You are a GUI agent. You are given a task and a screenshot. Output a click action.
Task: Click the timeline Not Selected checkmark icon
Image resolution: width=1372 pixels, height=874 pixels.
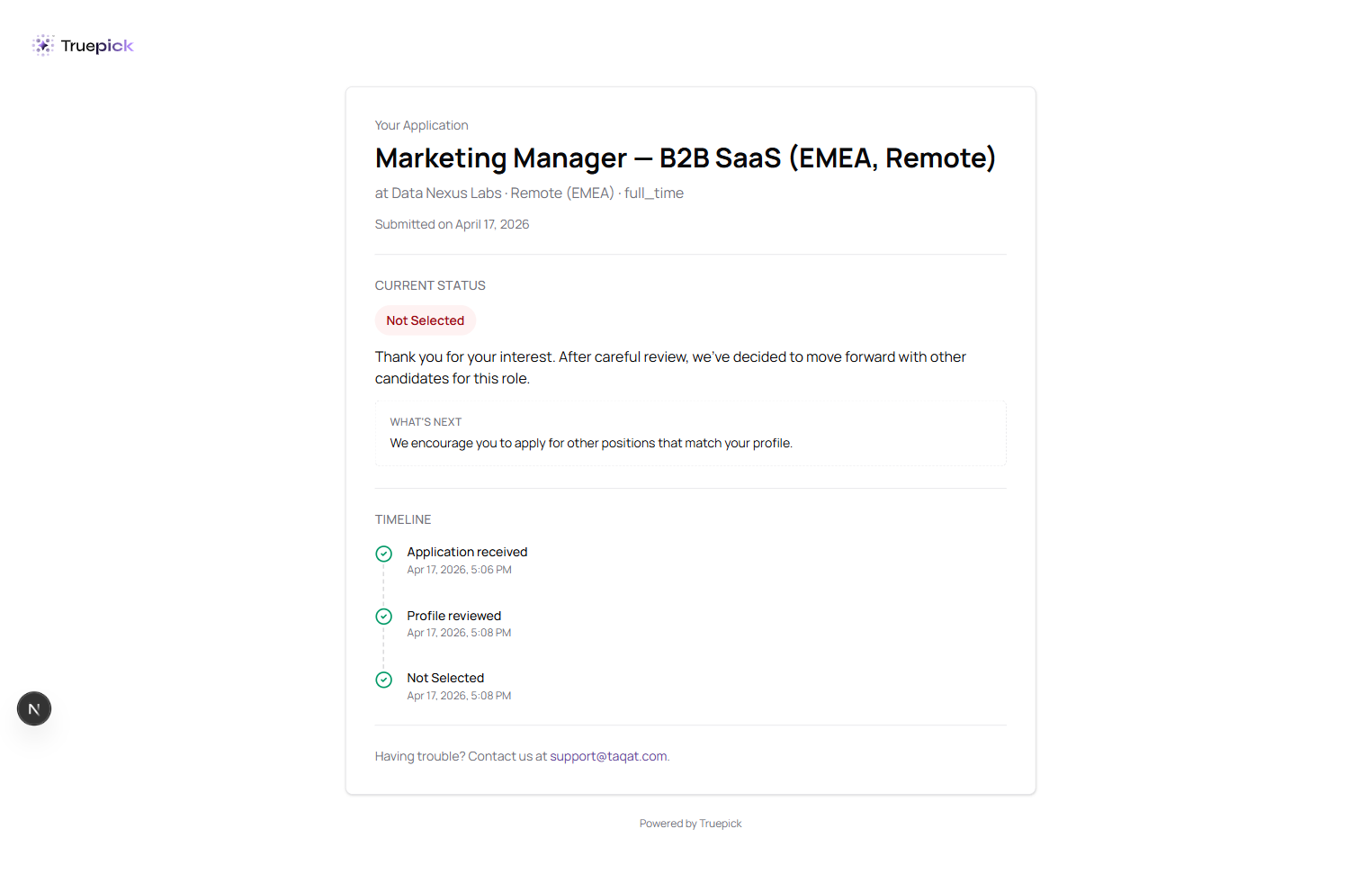(384, 680)
